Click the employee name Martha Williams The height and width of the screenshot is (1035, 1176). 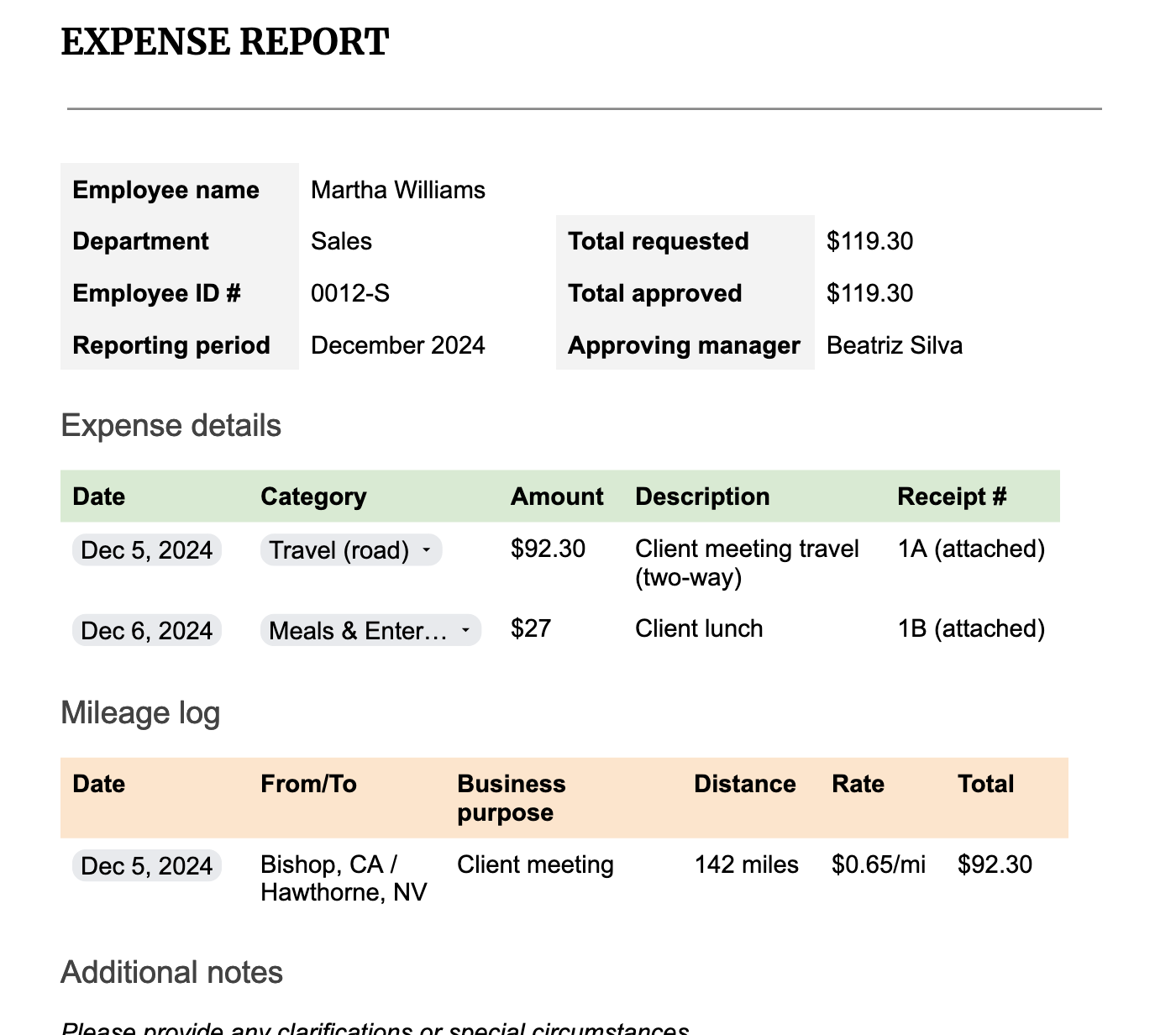[x=397, y=190]
